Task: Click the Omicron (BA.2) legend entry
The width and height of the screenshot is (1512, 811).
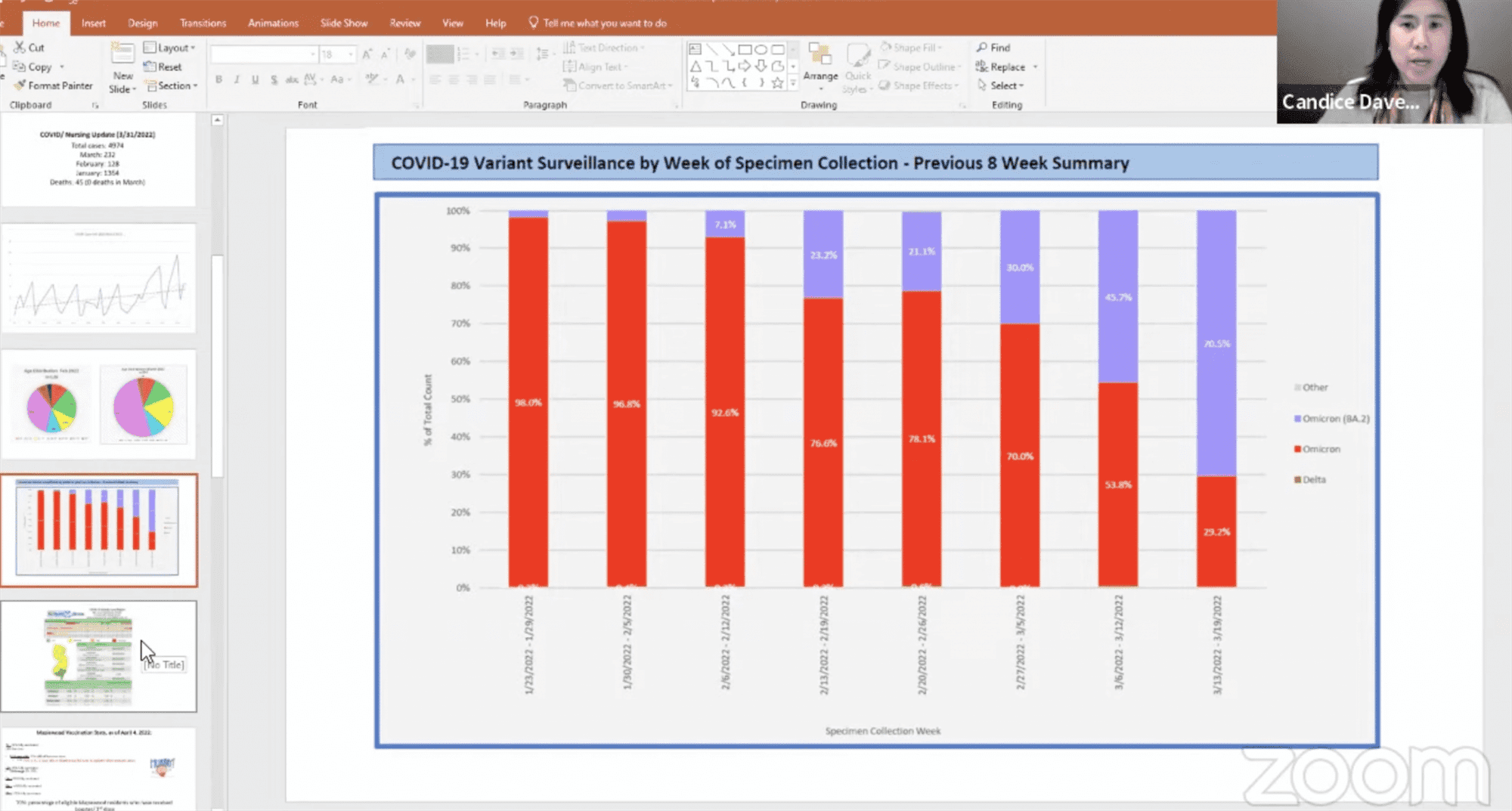Action: 1332,418
